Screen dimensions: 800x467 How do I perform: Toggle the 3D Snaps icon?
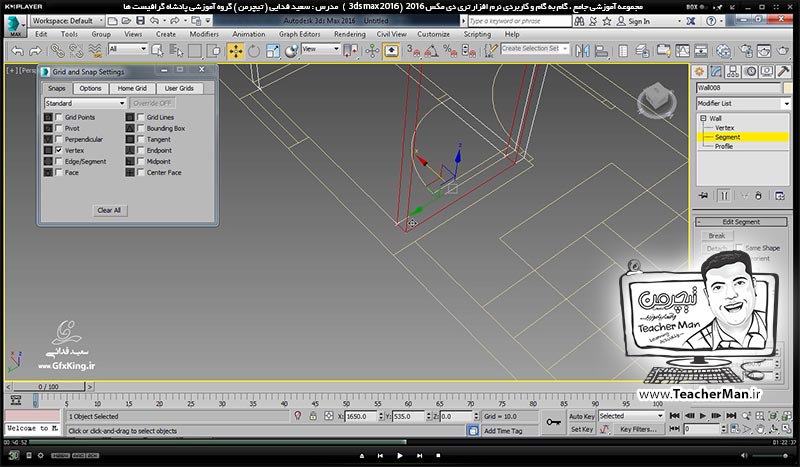pos(413,51)
